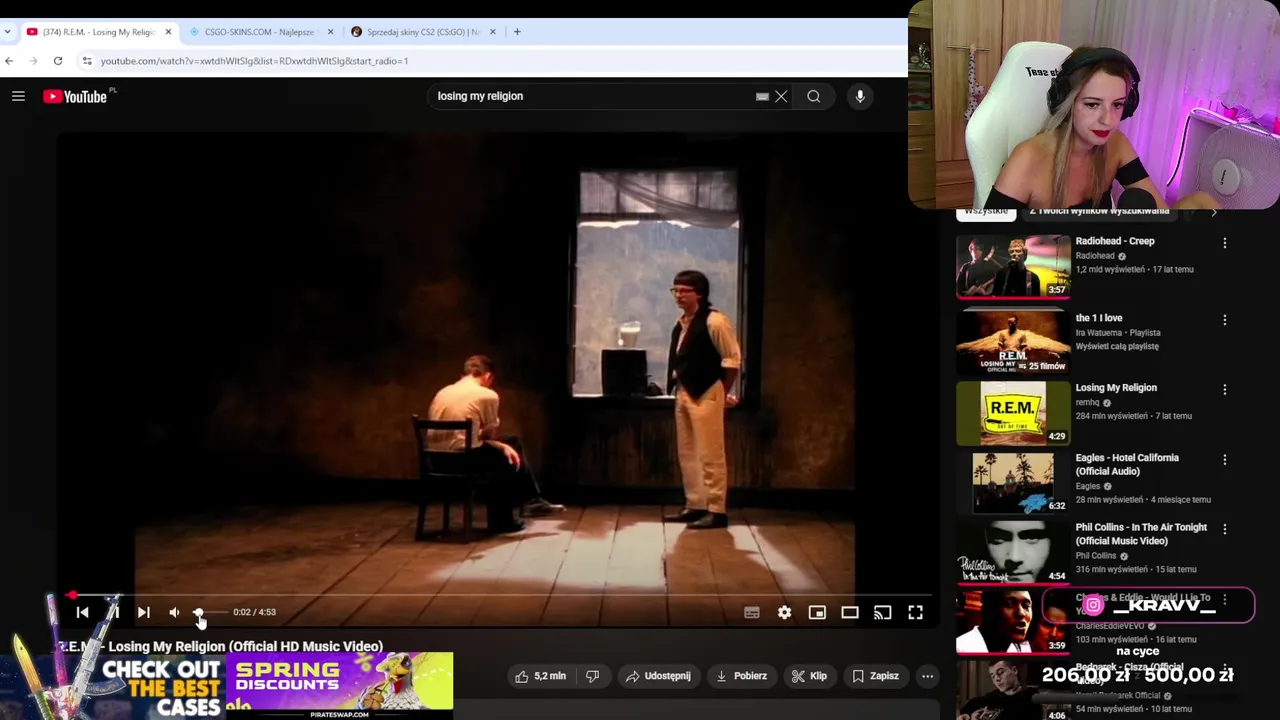Open options menu for the 1 I love

(1224, 320)
